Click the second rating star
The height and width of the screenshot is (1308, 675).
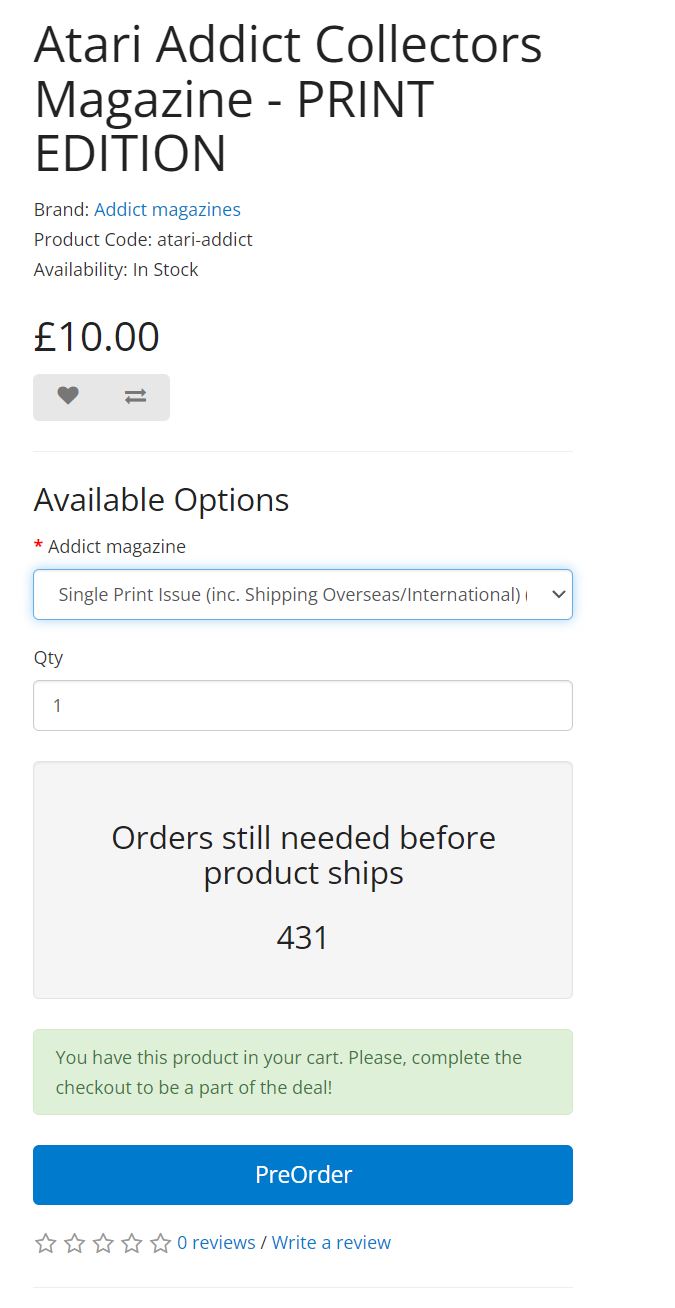[x=75, y=1243]
